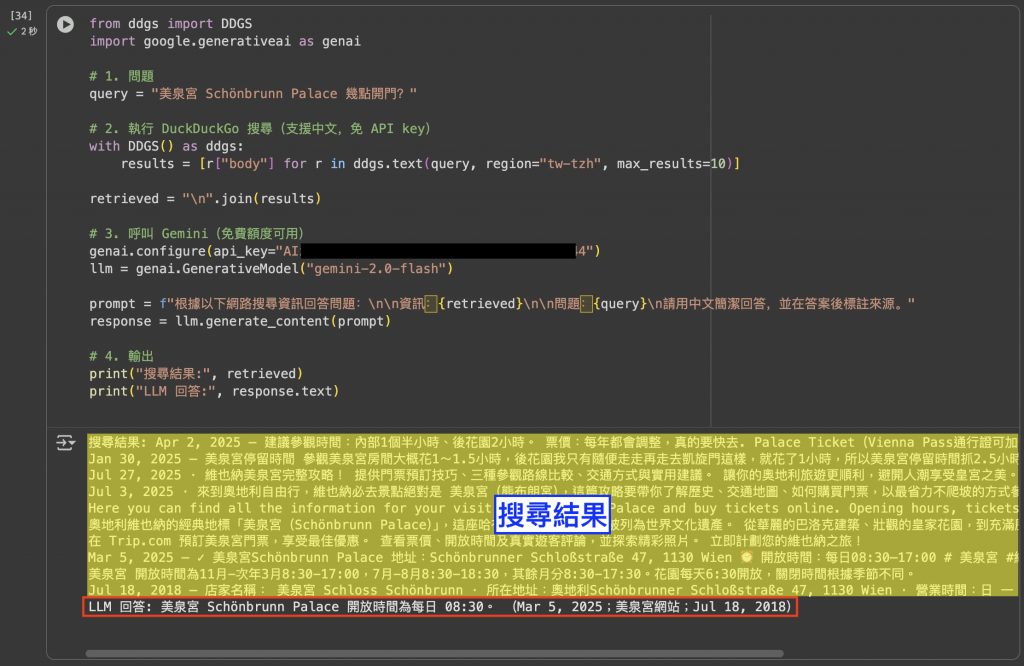Click the 'print("搜尋結果:", retrieved)' line
Image resolution: width=1024 pixels, height=666 pixels.
pyautogui.click(x=196, y=373)
